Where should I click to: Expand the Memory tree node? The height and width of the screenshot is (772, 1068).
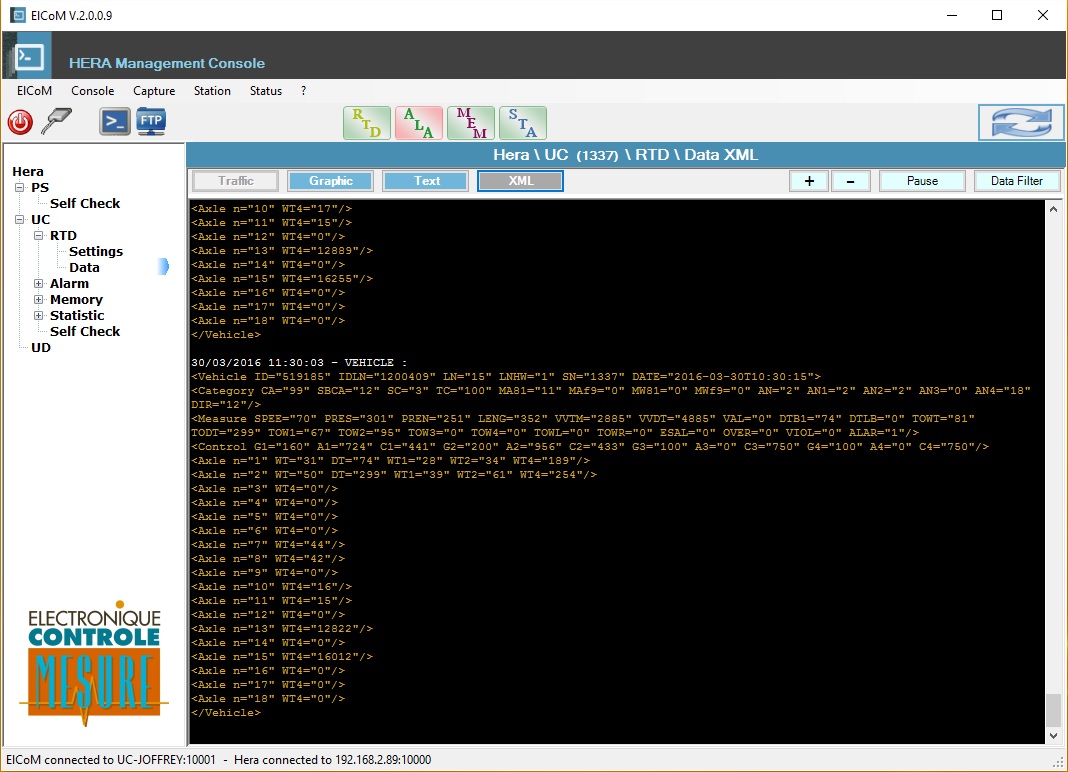pos(39,299)
